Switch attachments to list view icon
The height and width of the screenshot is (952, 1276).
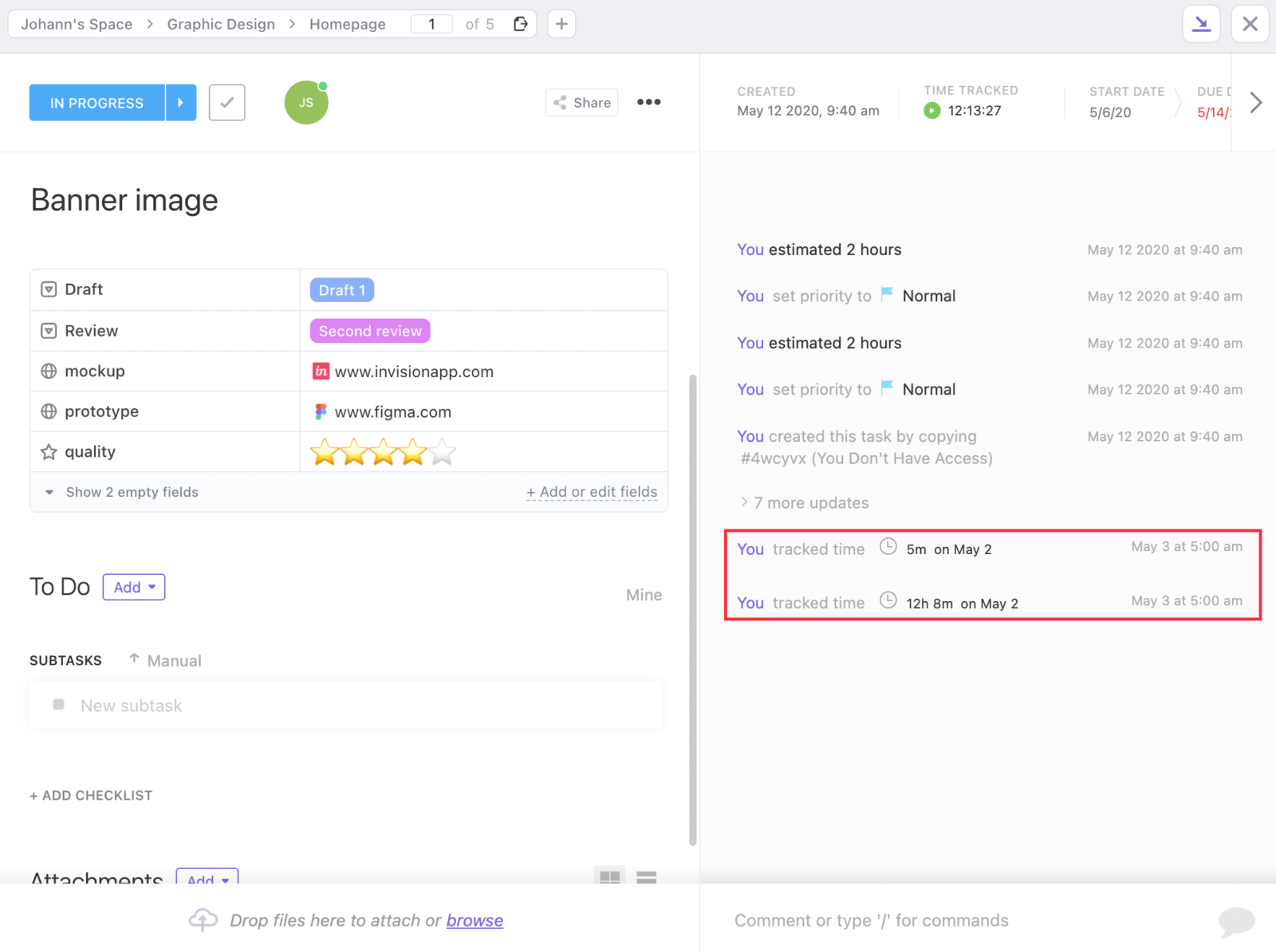[646, 877]
